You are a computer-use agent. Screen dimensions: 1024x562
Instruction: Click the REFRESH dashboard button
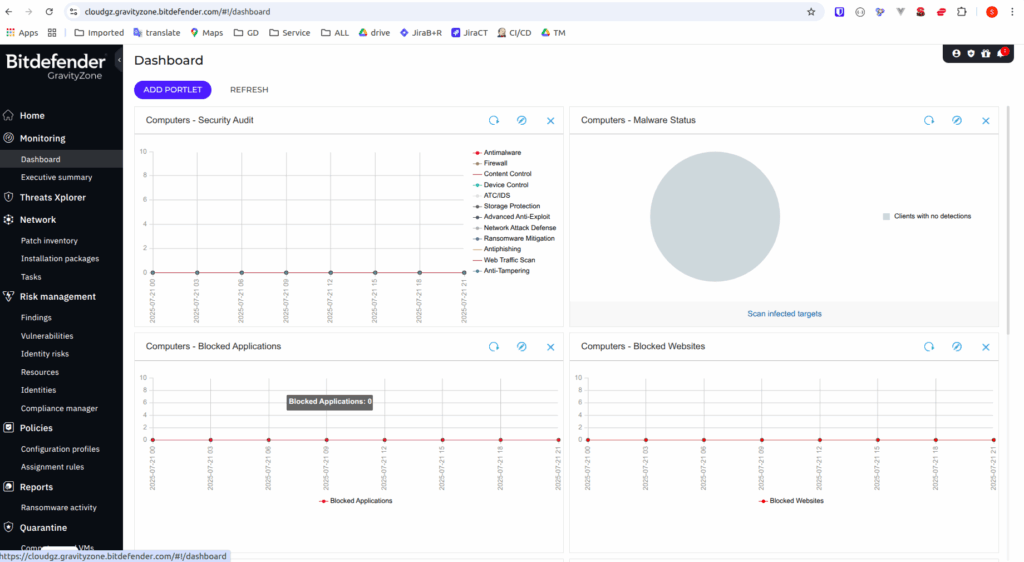coord(249,89)
